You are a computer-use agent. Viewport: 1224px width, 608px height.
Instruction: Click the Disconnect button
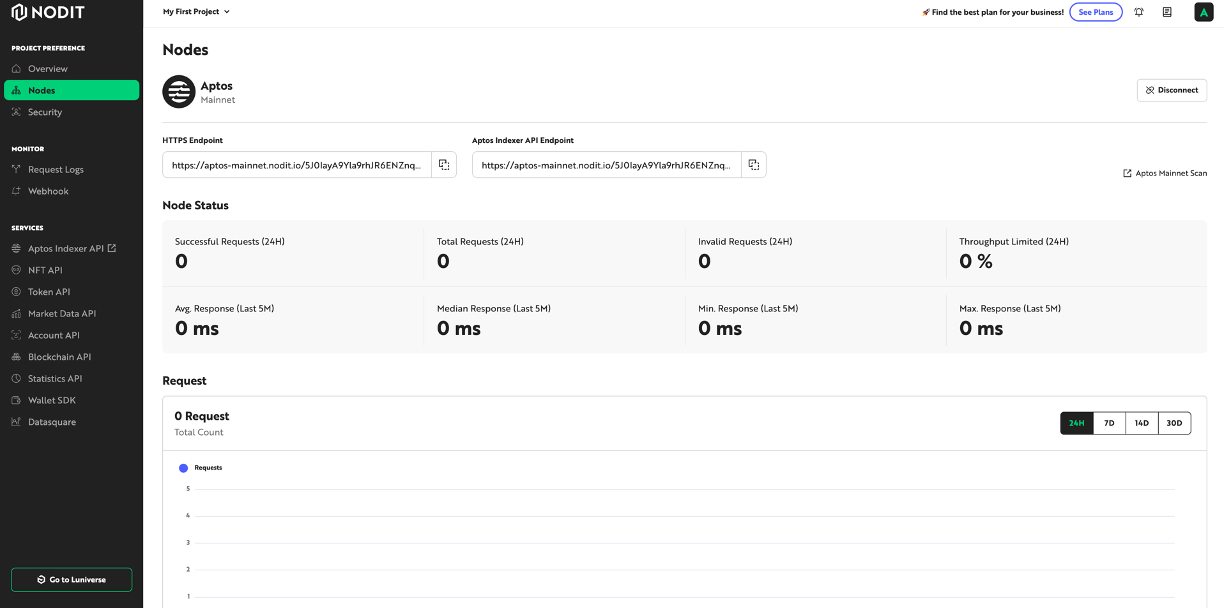[x=1172, y=90]
